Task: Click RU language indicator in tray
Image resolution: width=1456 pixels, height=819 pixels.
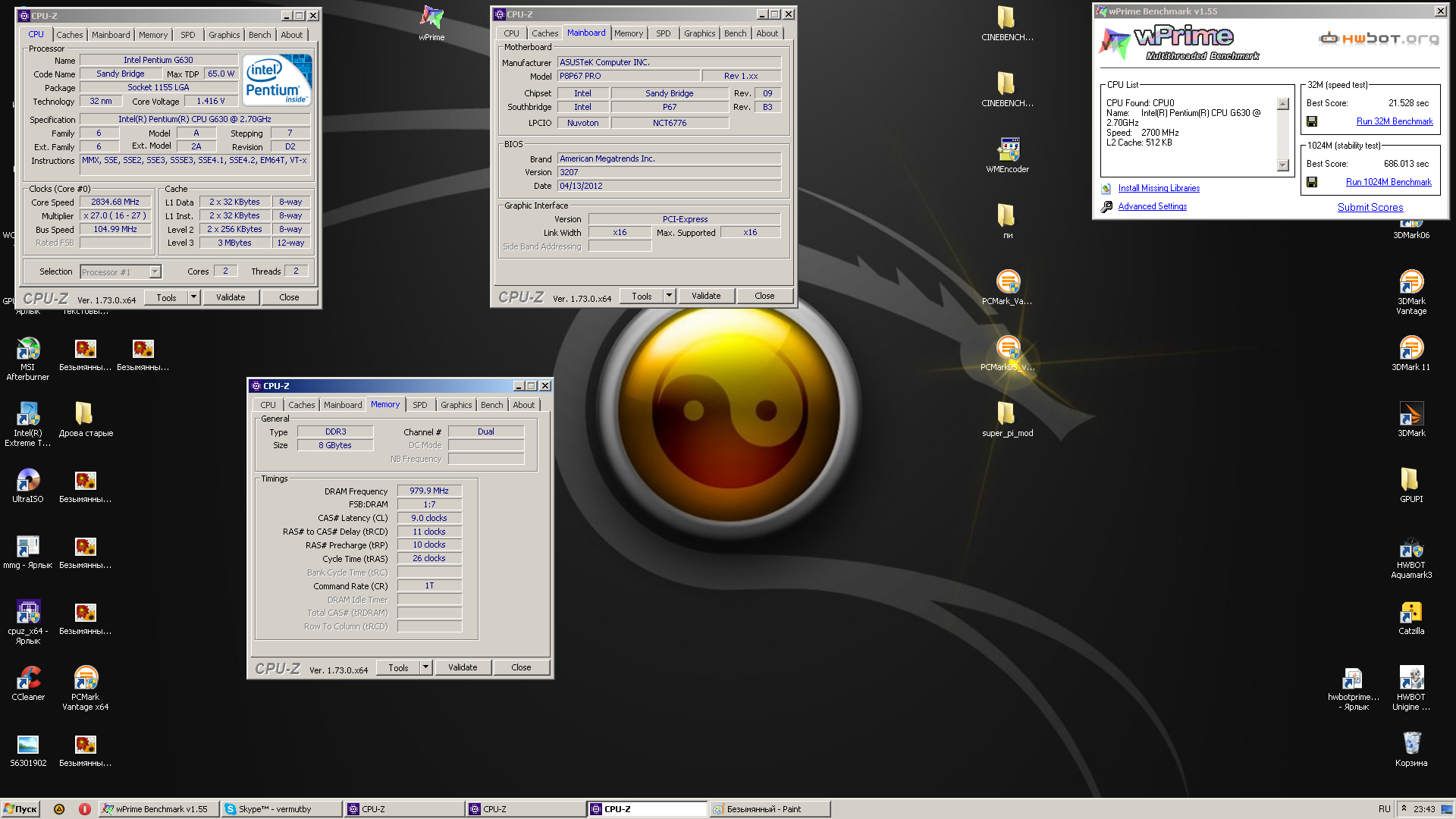Action: (1384, 809)
